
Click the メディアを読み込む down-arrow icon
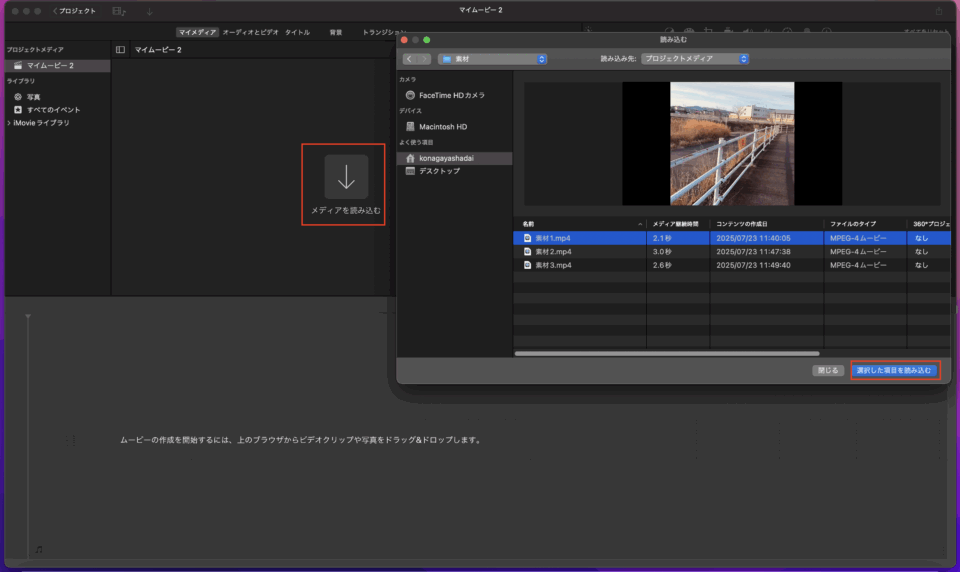[346, 177]
